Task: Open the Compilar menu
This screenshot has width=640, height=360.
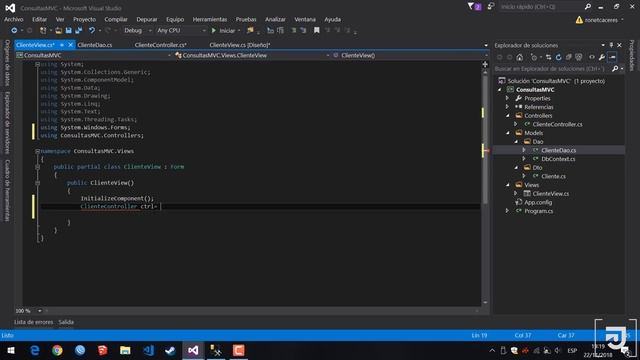Action: tap(116, 19)
